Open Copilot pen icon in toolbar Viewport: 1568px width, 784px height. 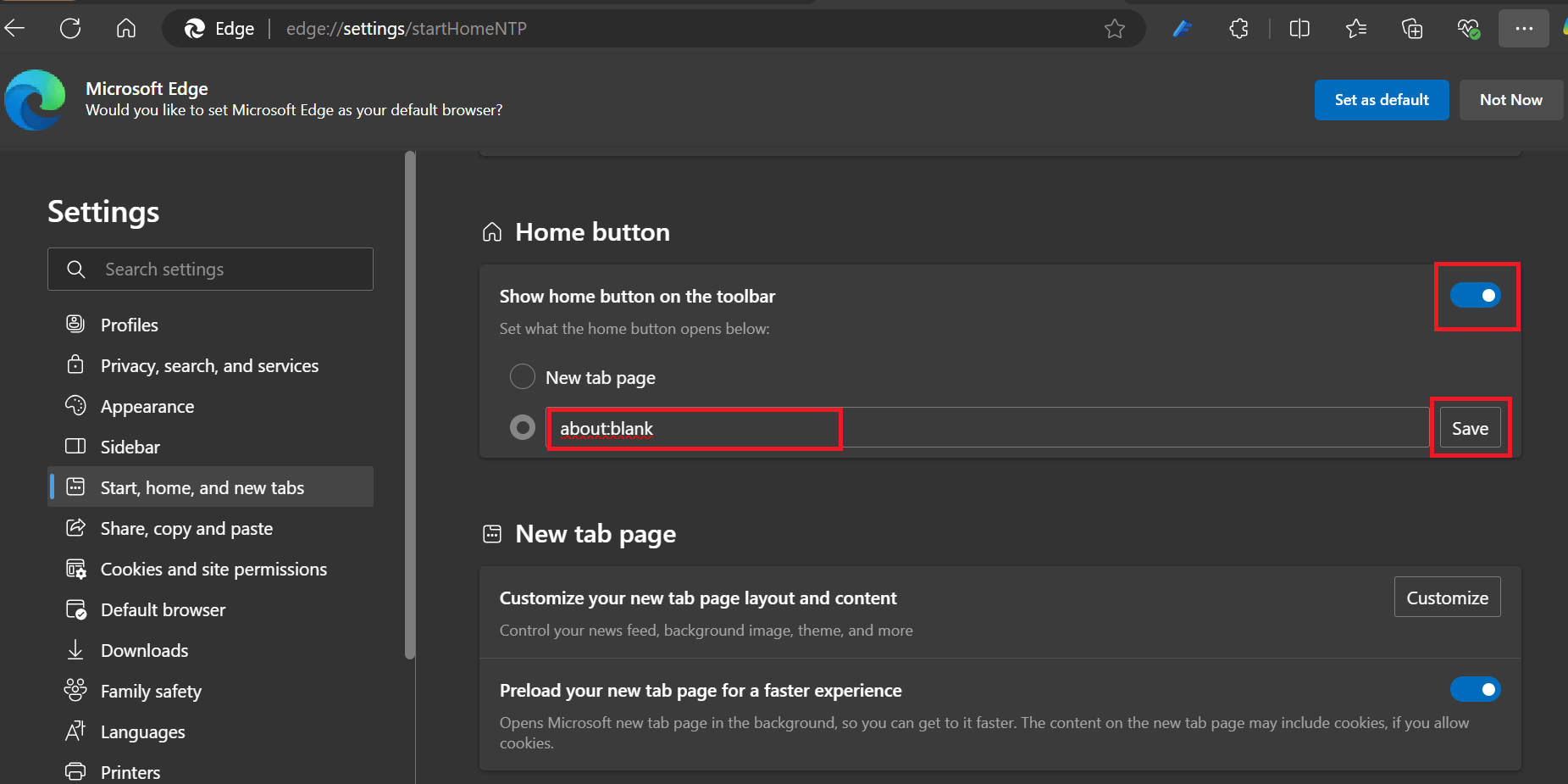(x=1183, y=29)
